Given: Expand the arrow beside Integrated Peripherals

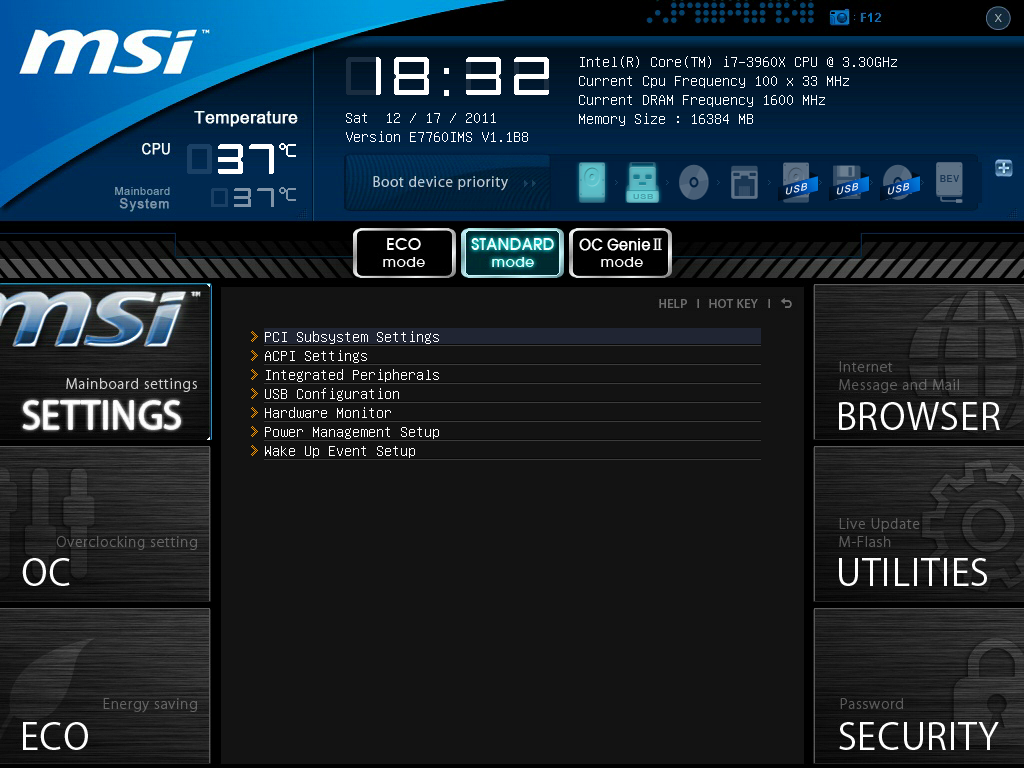Looking at the screenshot, I should (x=255, y=374).
